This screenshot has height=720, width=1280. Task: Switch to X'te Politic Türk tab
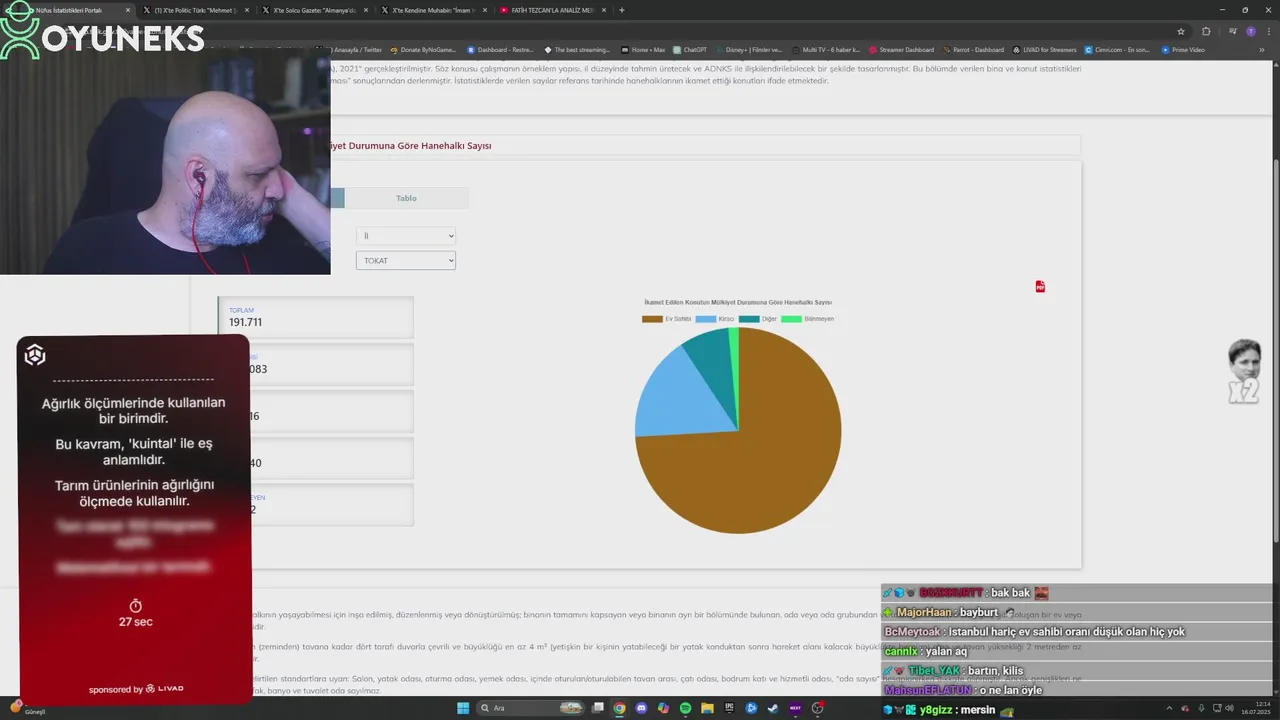[194, 10]
